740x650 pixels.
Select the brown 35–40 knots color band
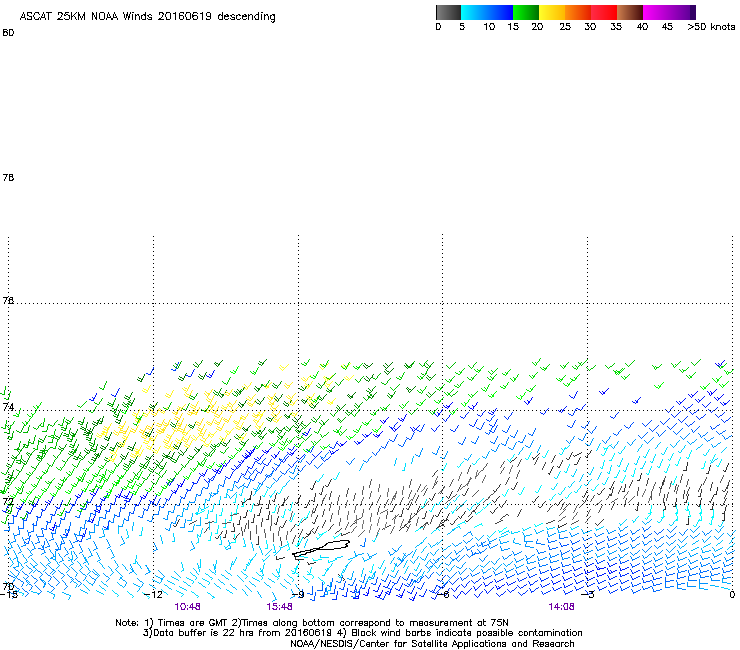pyautogui.click(x=630, y=12)
